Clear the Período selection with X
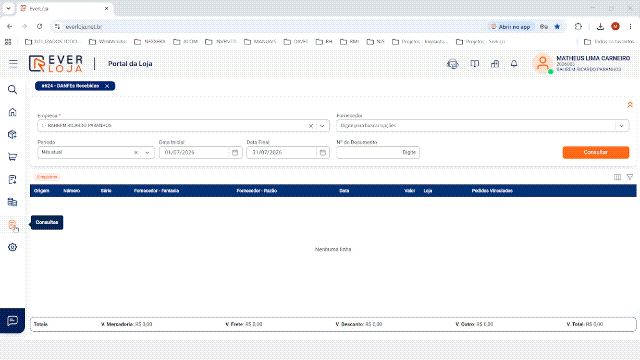640x360 pixels. click(x=136, y=152)
